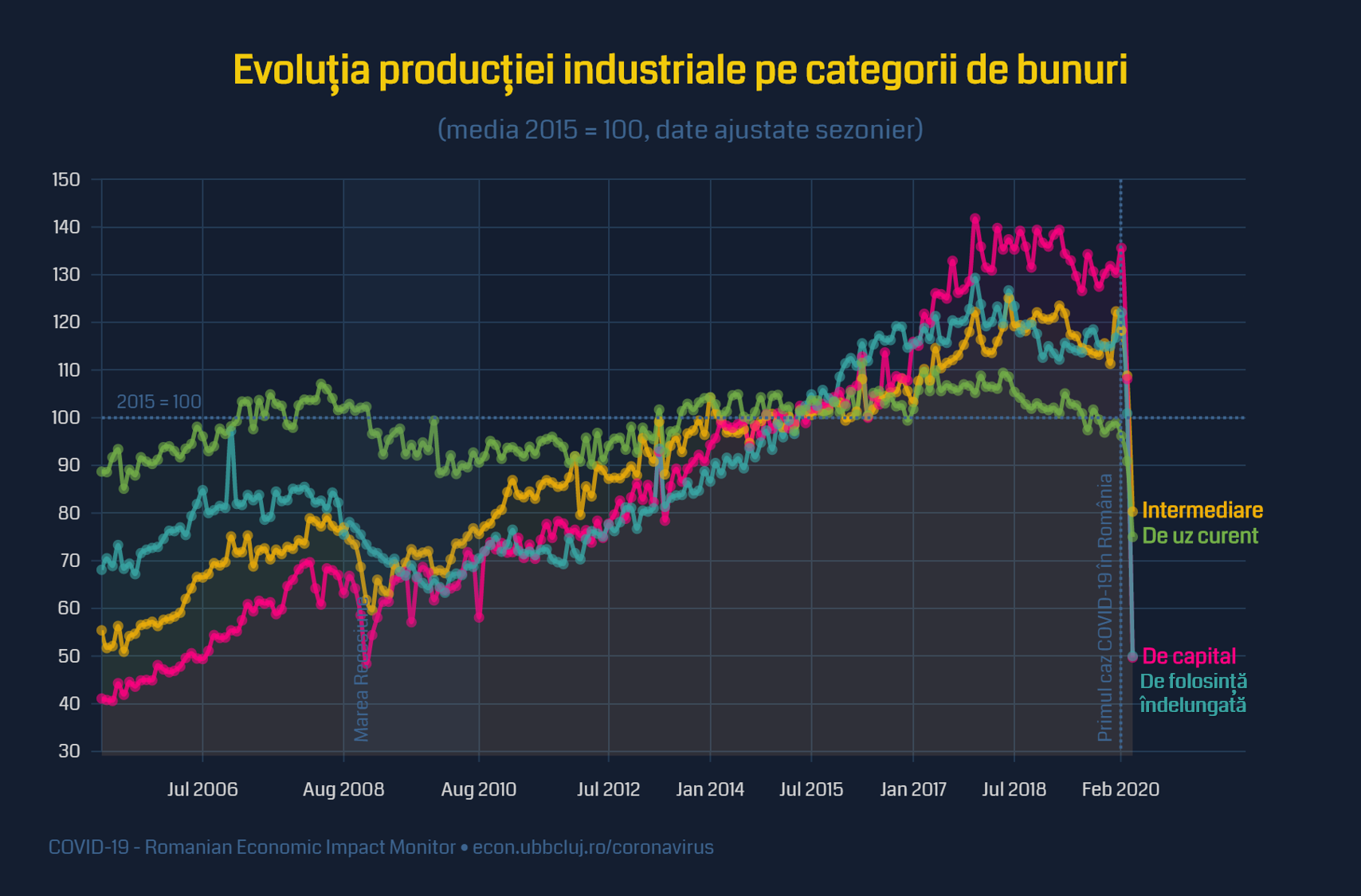Viewport: 1361px width, 896px height.
Task: Click the '150' y-axis label
Action: (x=66, y=180)
